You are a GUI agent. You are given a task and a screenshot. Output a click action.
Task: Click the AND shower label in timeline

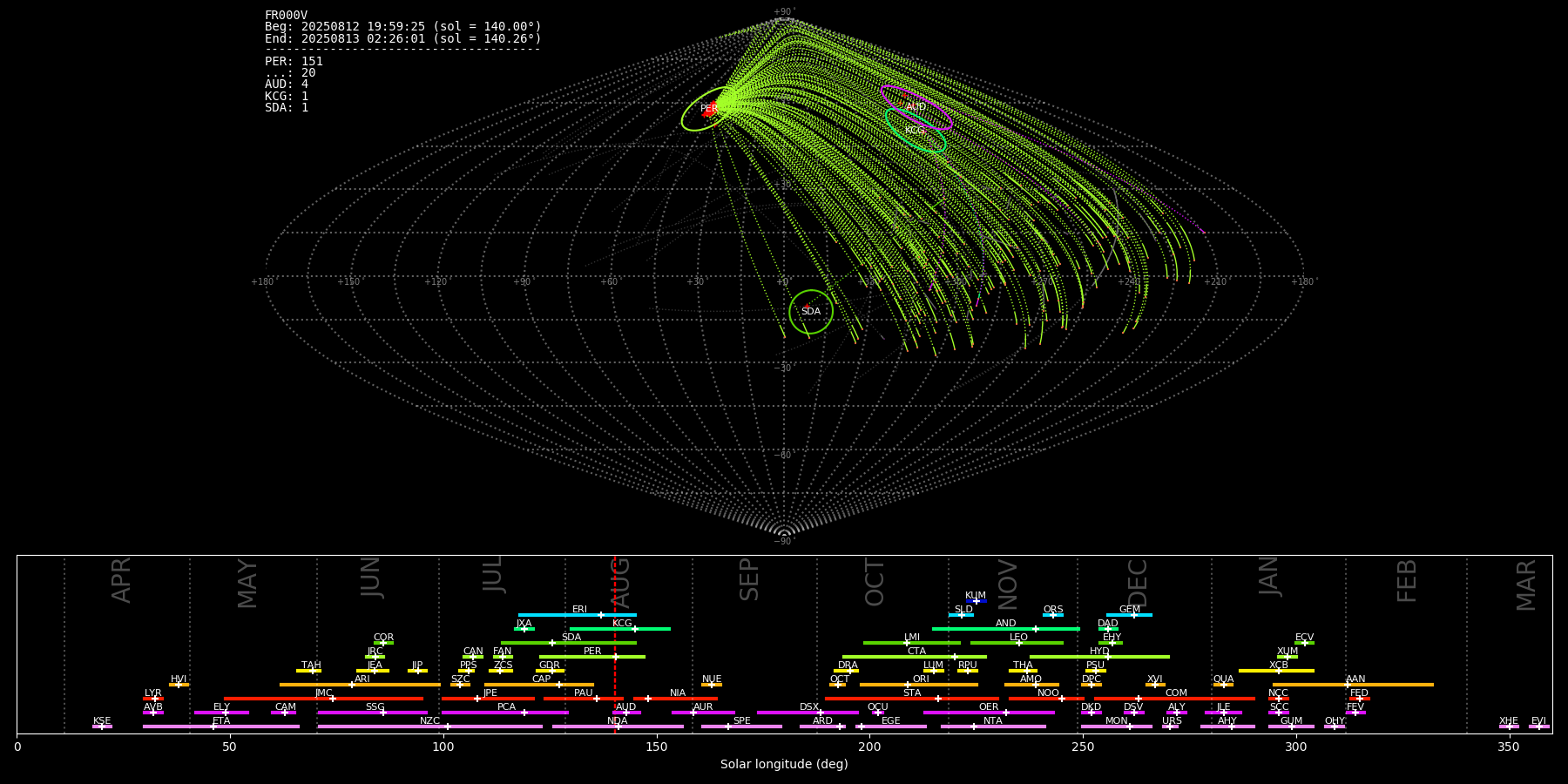(1006, 624)
